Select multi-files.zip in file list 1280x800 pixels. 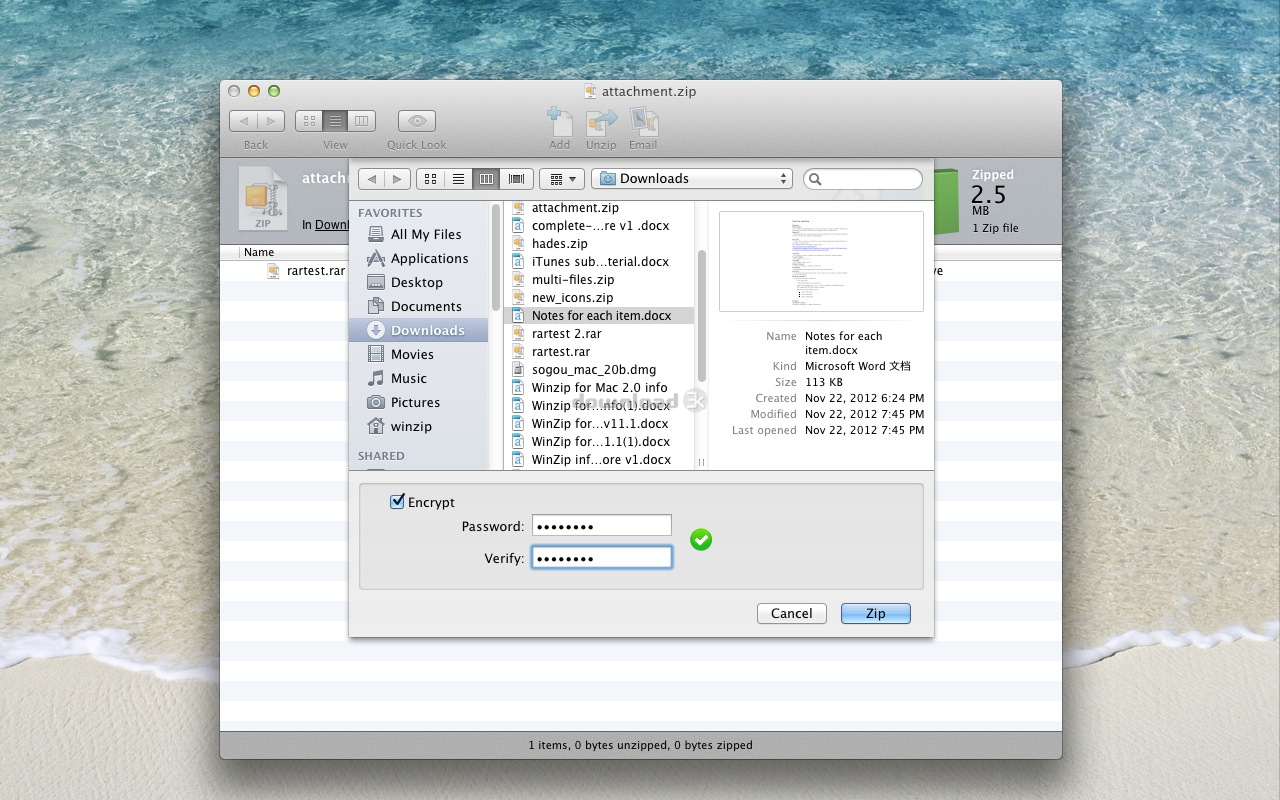pyautogui.click(x=599, y=280)
